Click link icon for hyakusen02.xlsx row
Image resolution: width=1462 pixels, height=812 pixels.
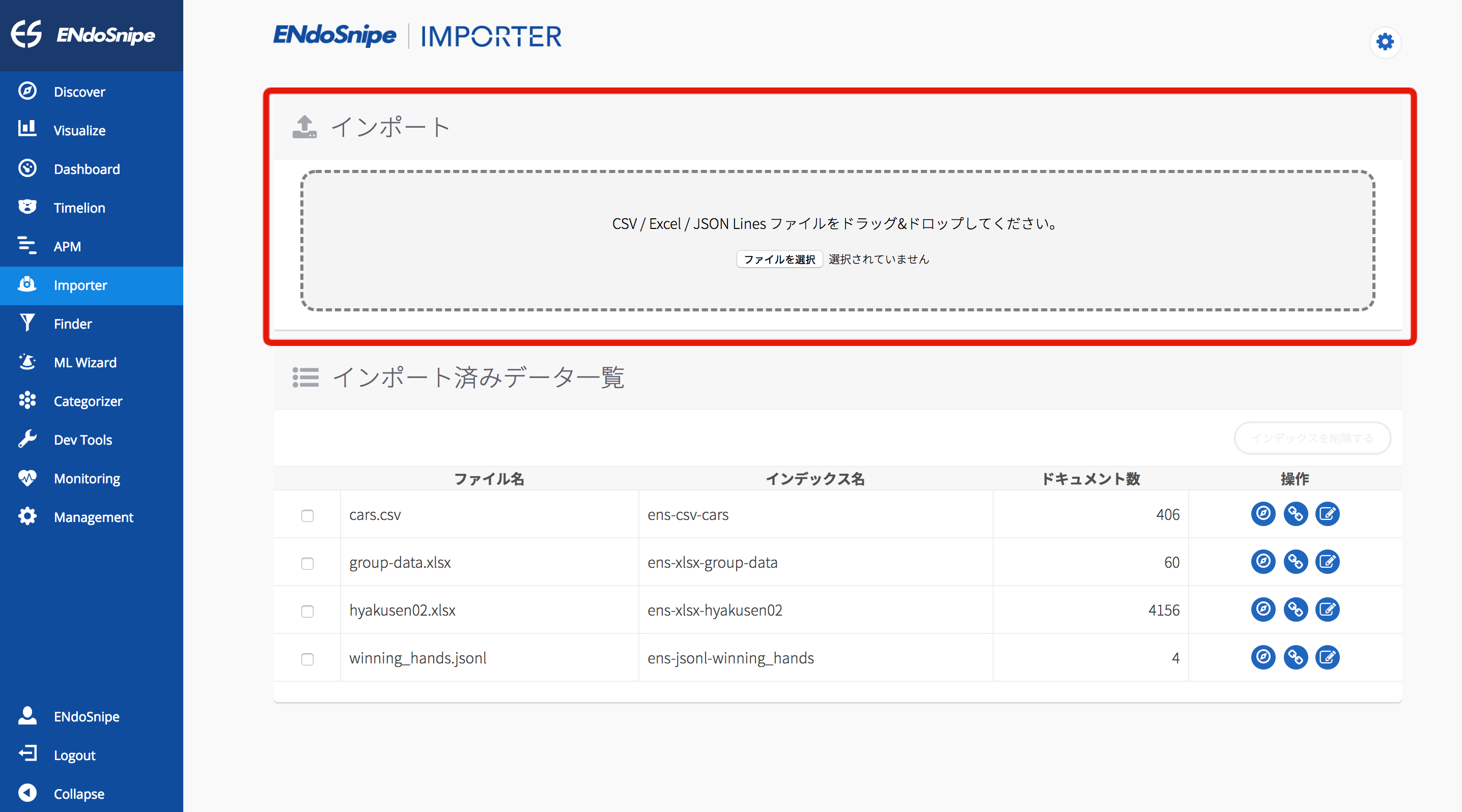(x=1295, y=609)
